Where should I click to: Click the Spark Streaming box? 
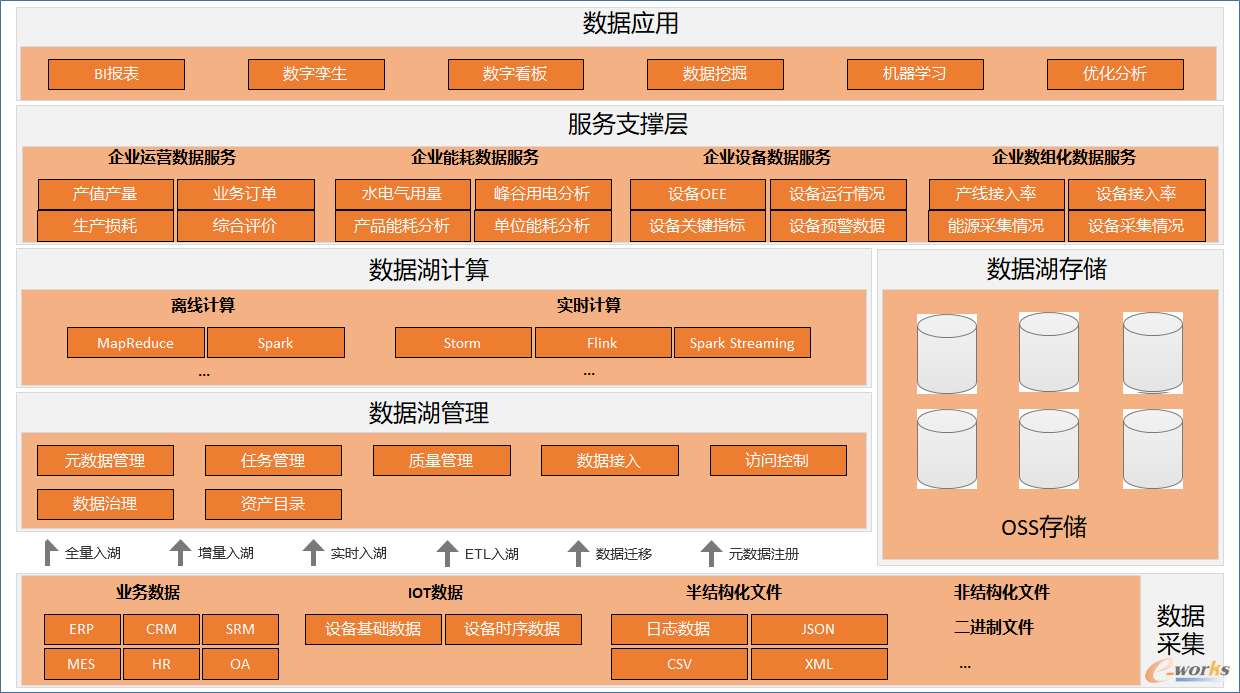pos(742,343)
